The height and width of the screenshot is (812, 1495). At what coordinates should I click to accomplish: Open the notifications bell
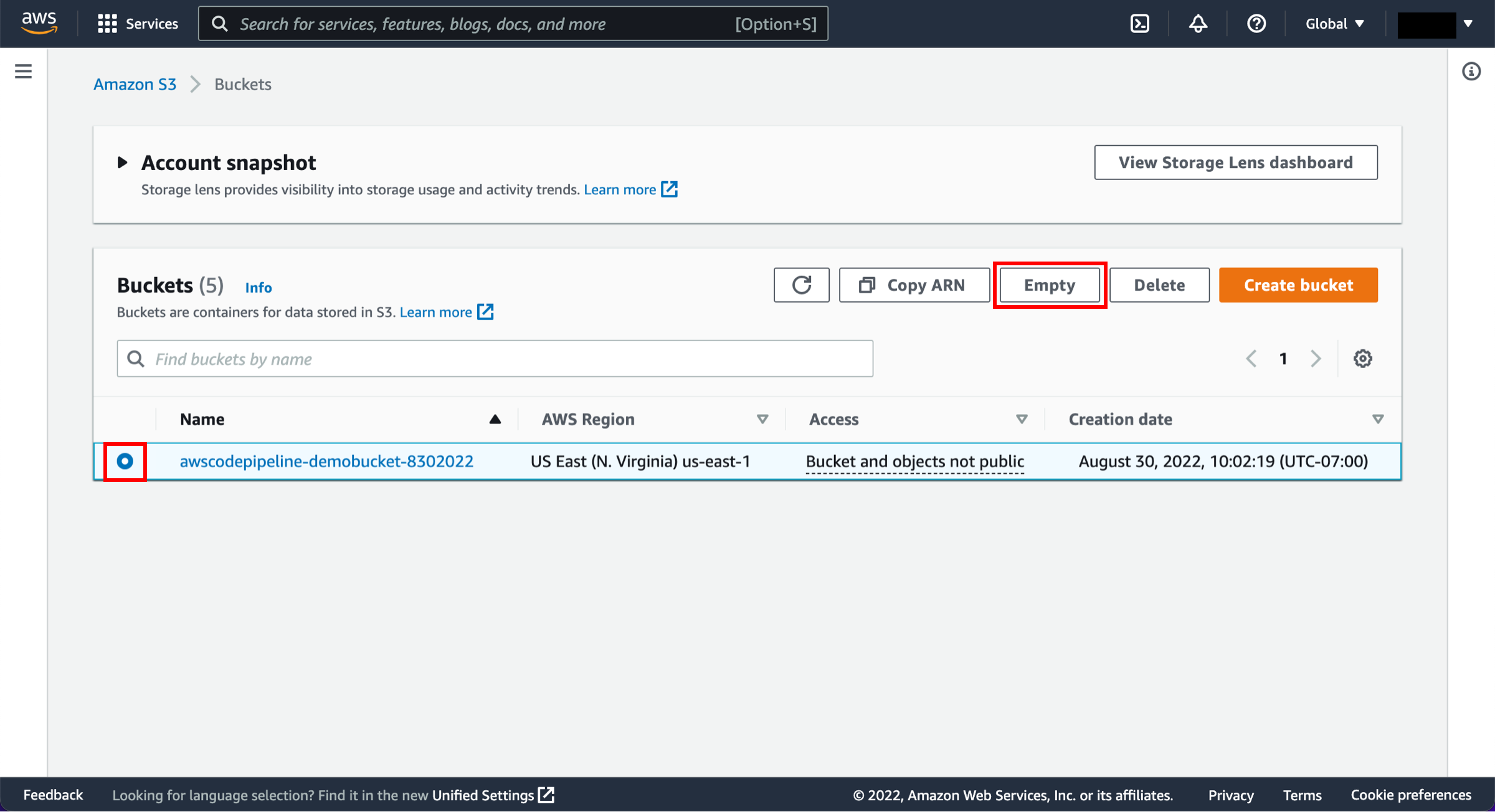coord(1197,24)
